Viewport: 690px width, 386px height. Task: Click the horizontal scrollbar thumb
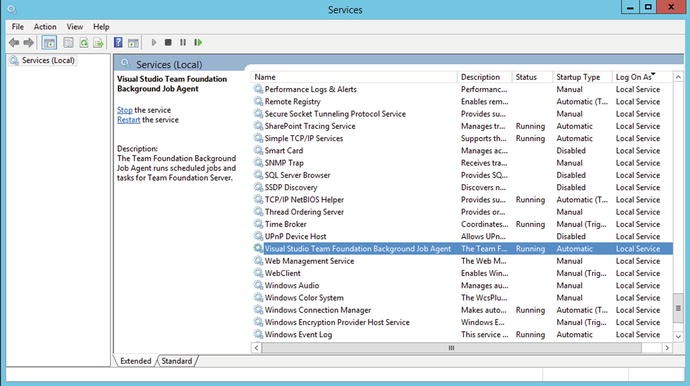click(451, 348)
